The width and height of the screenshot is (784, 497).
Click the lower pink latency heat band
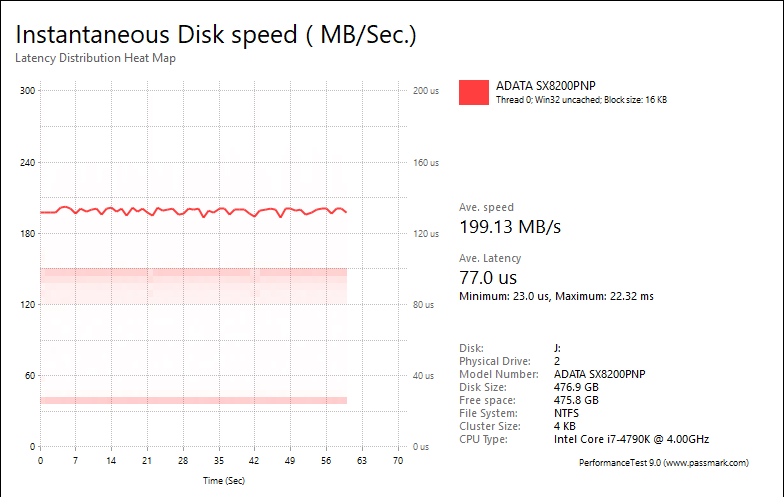click(193, 400)
